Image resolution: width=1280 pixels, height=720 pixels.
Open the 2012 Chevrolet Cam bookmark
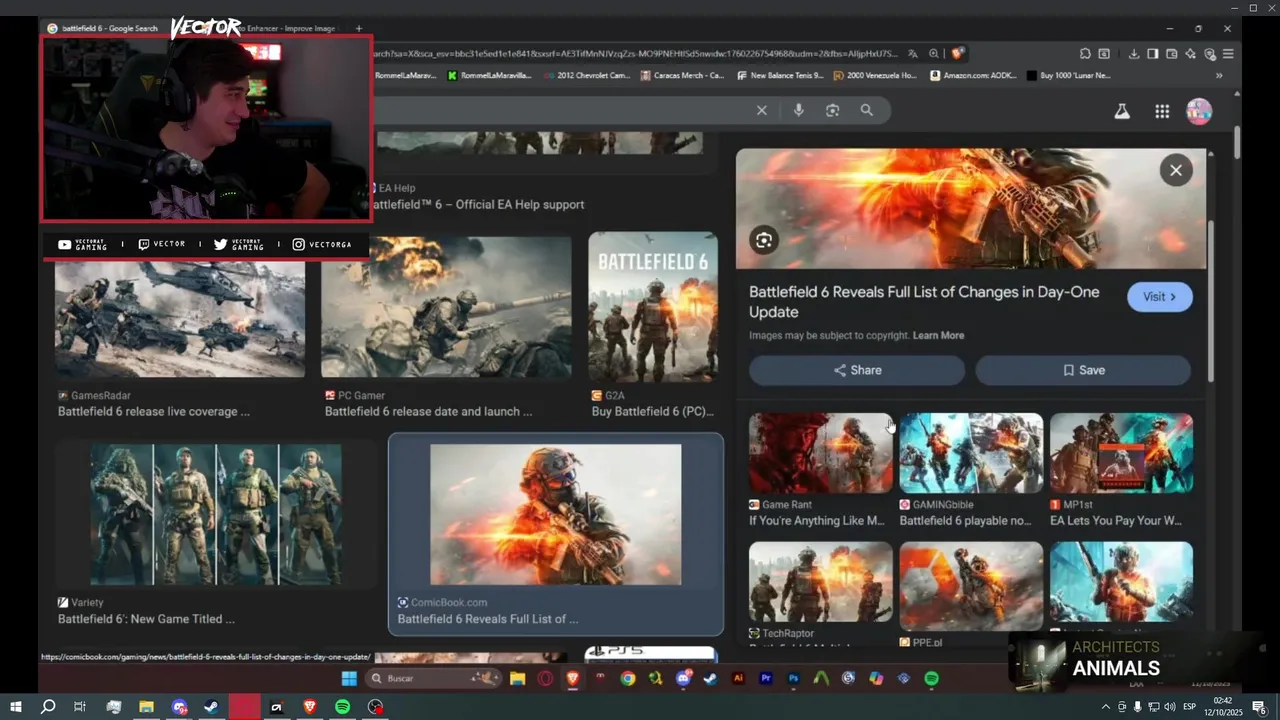587,75
